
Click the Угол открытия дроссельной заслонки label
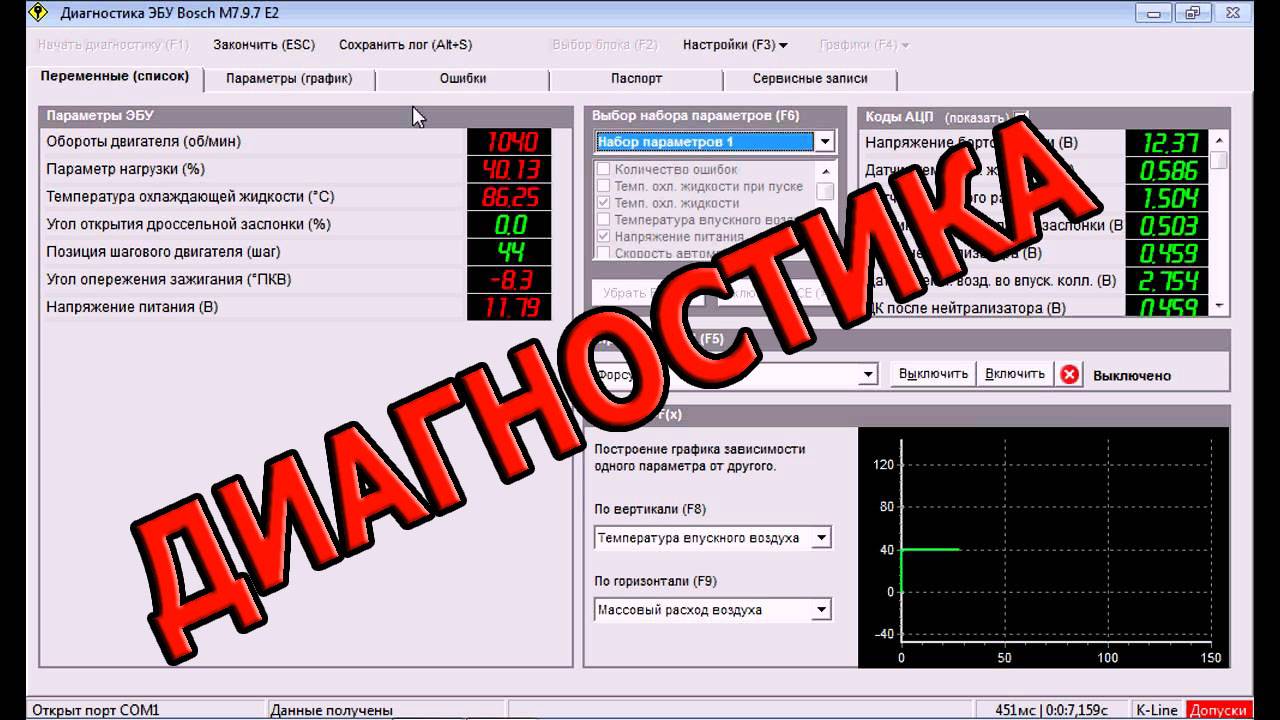(188, 224)
